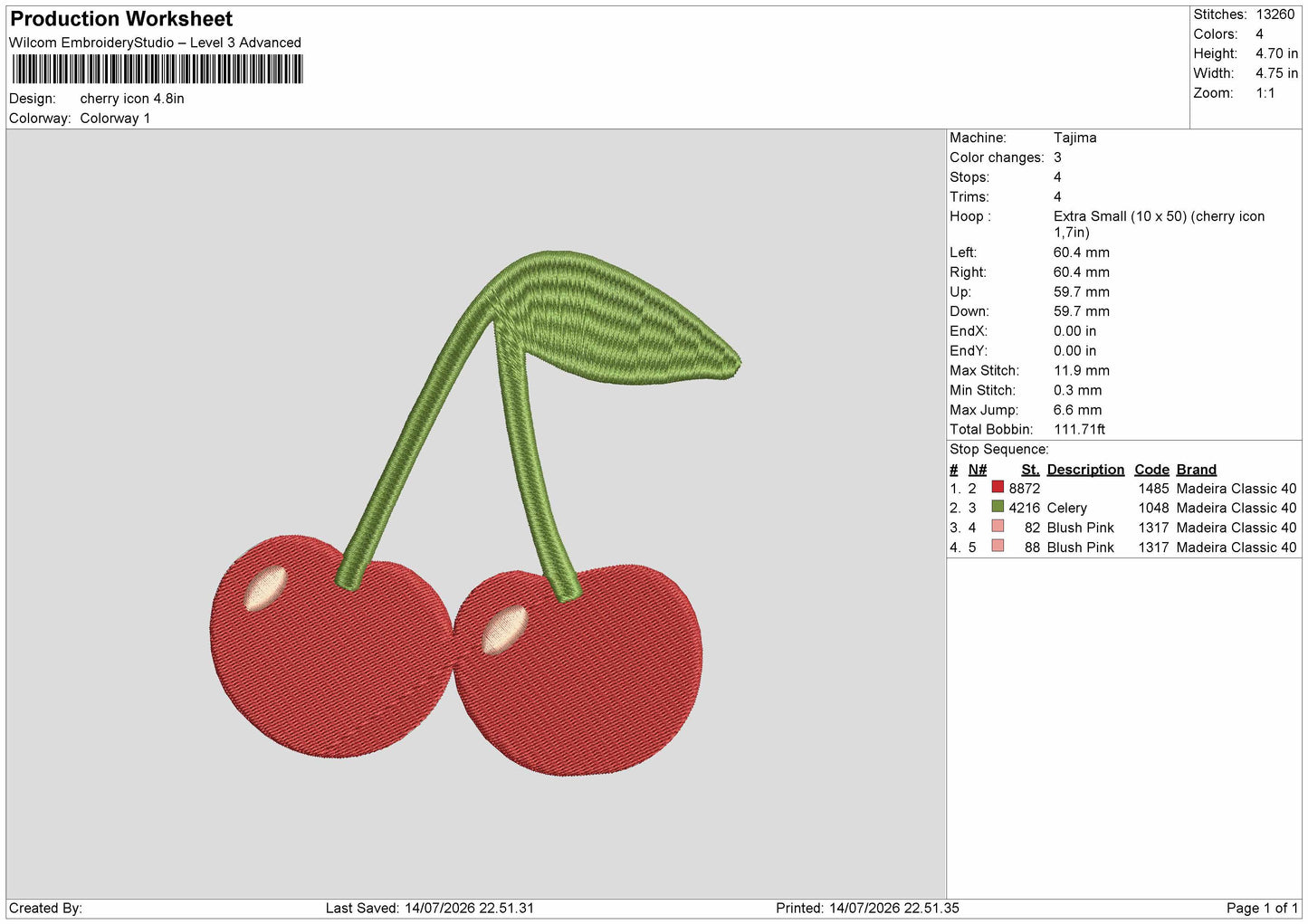This screenshot has width=1308, height=924.
Task: Click the barcode under the software name
Action: click(x=158, y=70)
